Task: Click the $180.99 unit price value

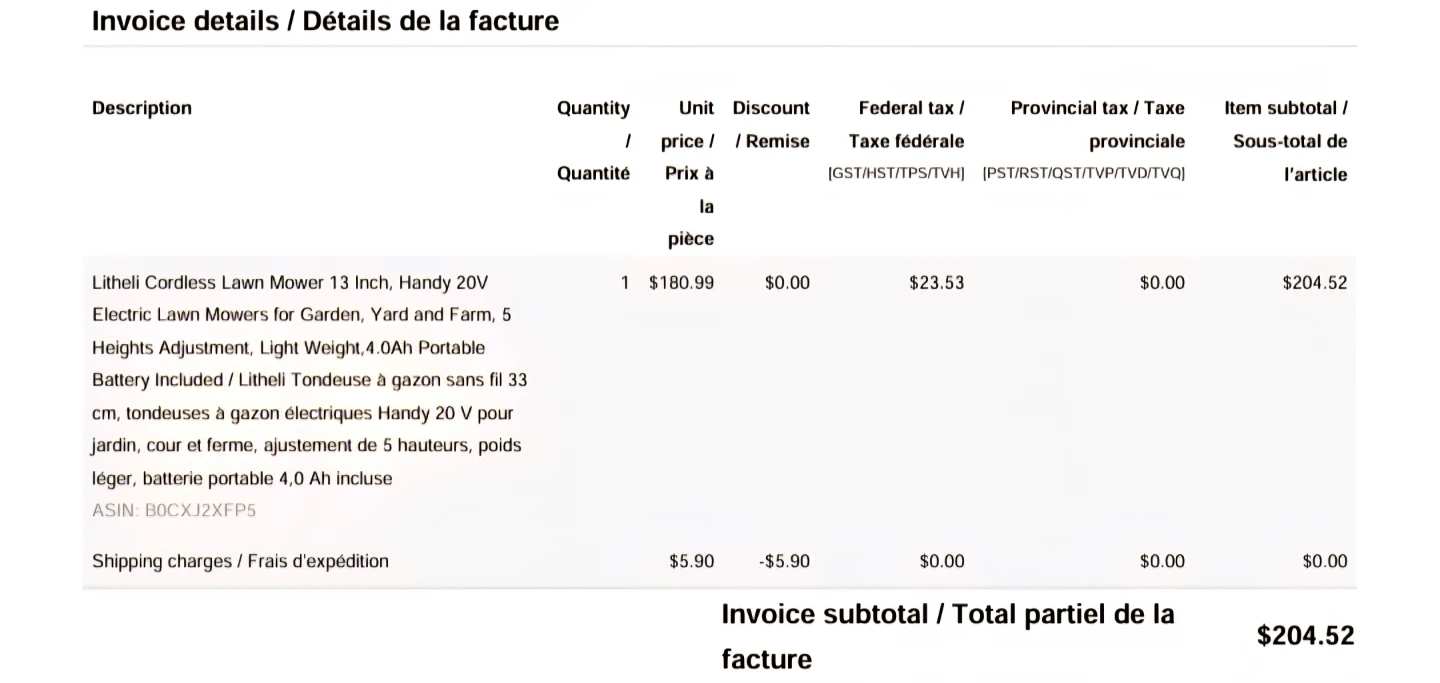Action: click(x=682, y=283)
